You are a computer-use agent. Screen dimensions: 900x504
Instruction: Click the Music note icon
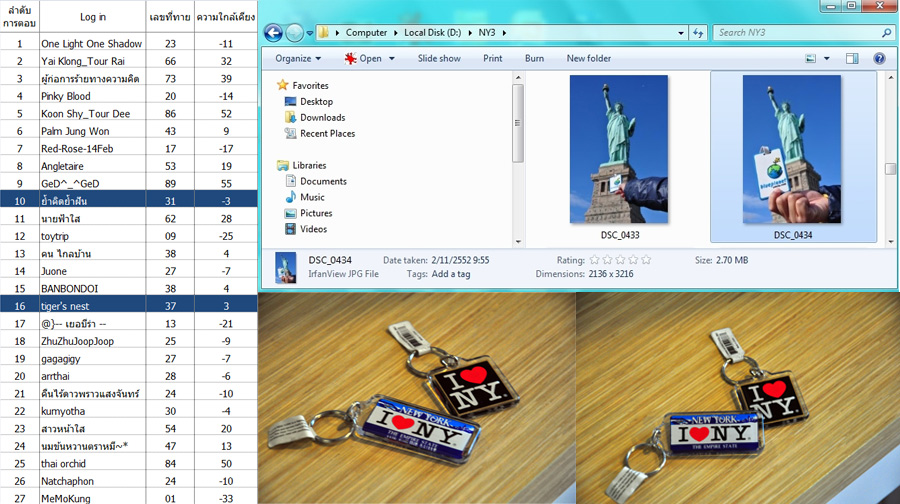(290, 197)
